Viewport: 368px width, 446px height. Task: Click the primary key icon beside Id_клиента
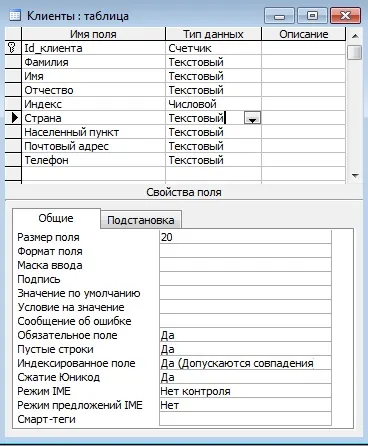coord(12,48)
